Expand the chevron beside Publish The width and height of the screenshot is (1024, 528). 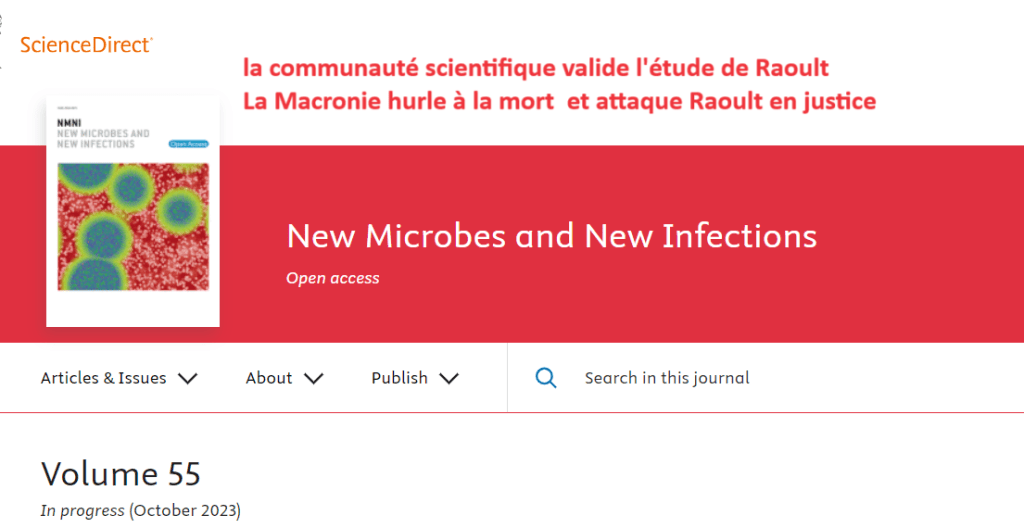pyautogui.click(x=449, y=378)
